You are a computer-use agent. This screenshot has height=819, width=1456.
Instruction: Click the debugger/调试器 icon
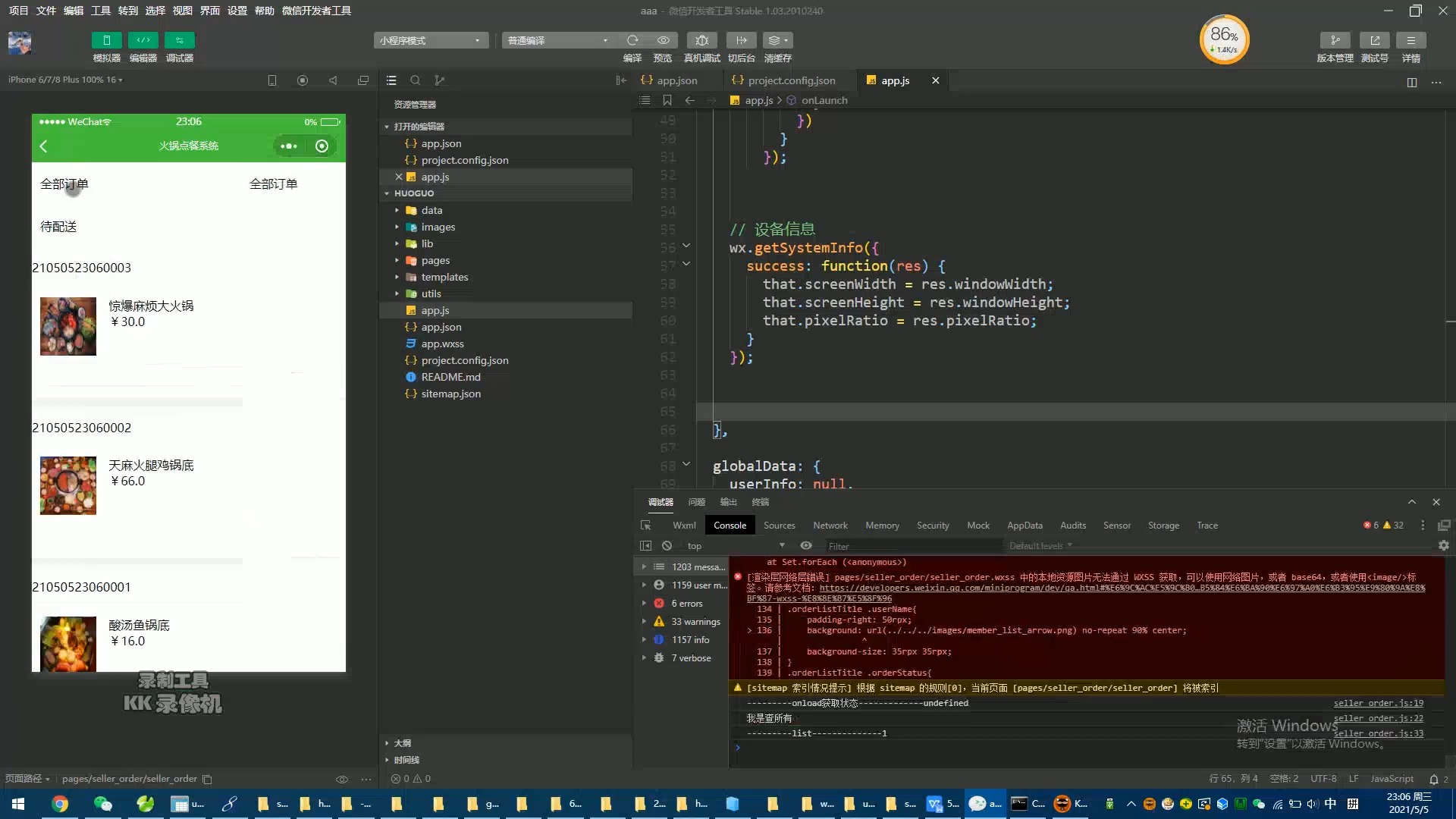coord(180,40)
